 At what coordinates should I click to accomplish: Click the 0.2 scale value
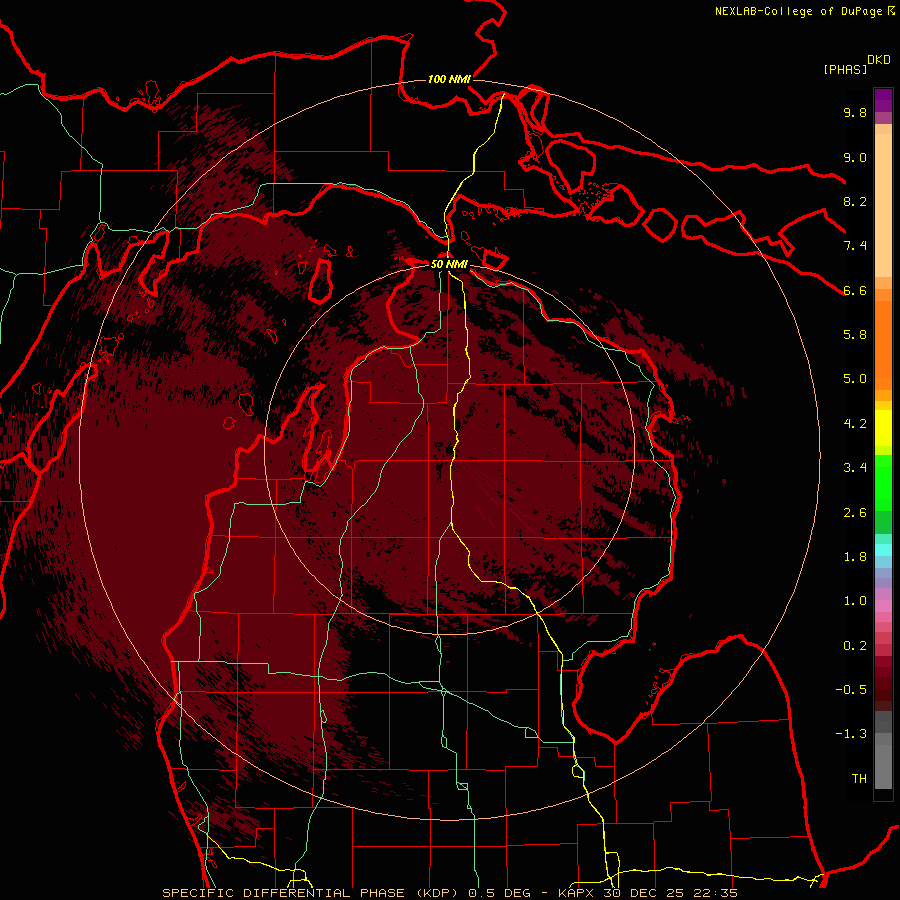(855, 646)
